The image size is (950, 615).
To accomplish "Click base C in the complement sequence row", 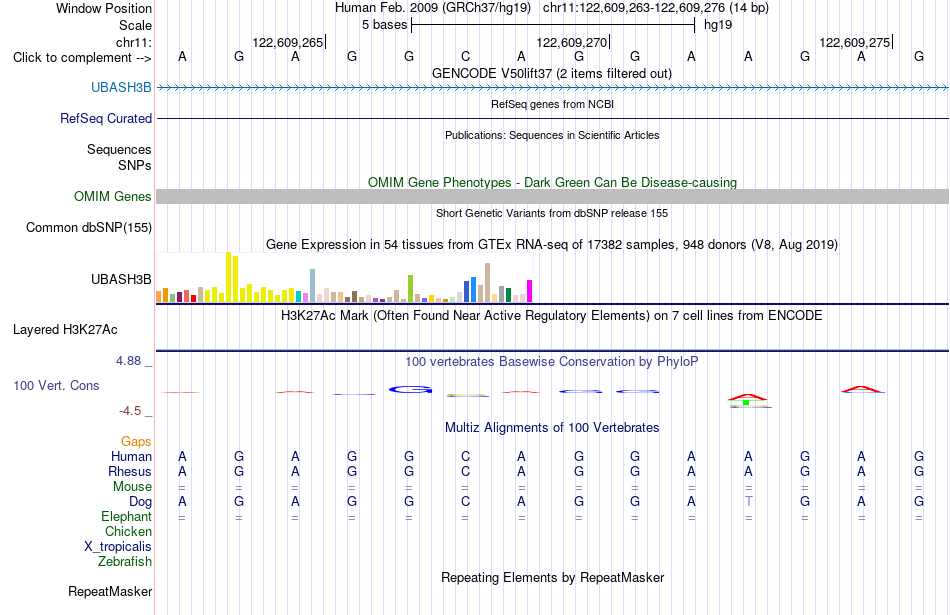I will (x=465, y=56).
